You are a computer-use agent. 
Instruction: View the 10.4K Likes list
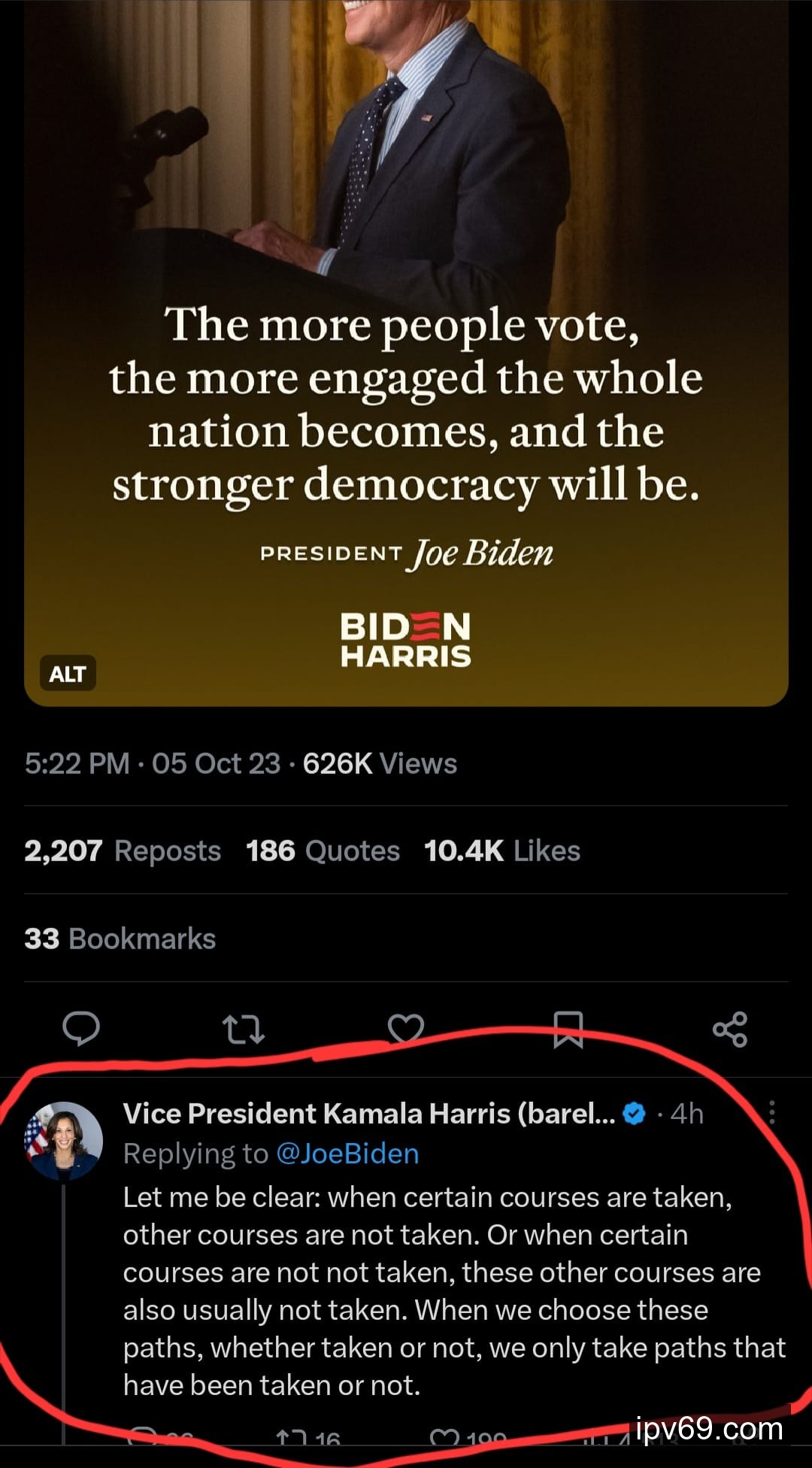[501, 851]
